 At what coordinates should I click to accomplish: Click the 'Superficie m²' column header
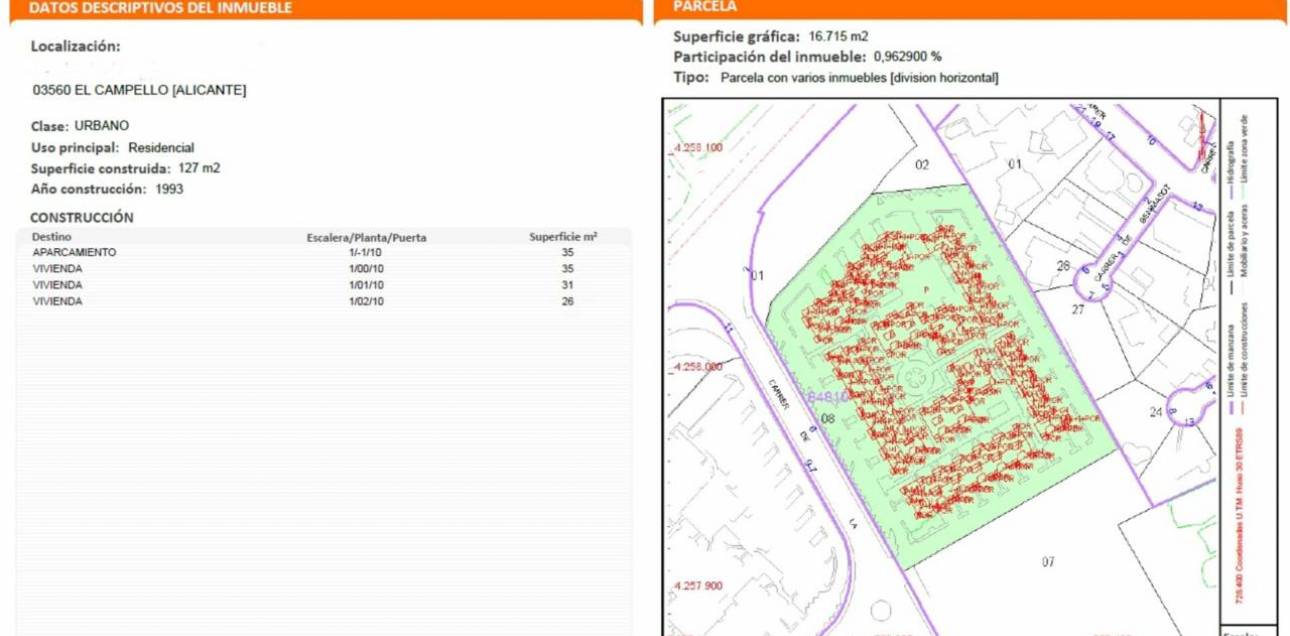(x=563, y=237)
